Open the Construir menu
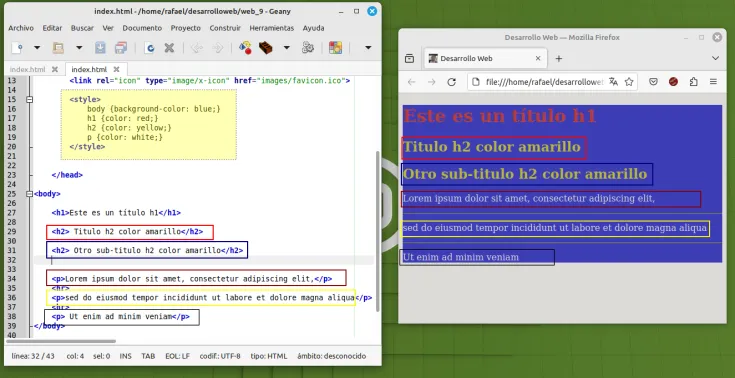 tap(225, 28)
